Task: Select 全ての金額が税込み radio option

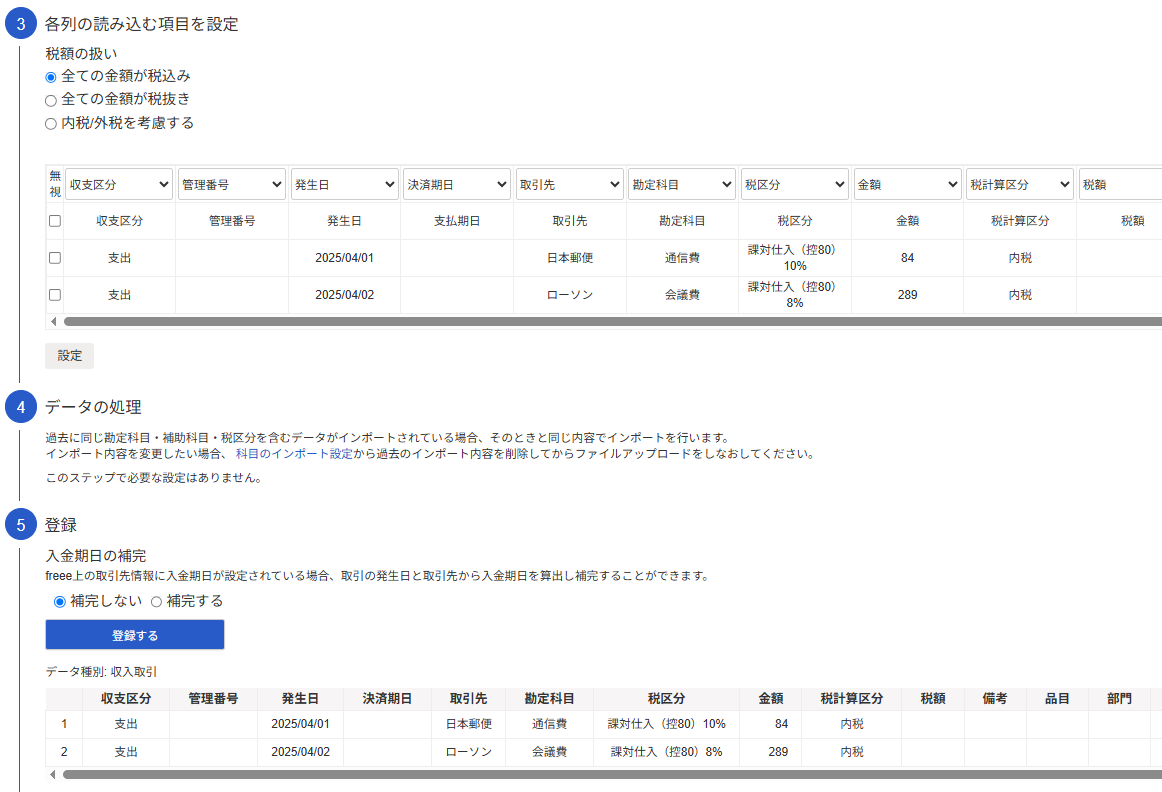Action: point(51,77)
